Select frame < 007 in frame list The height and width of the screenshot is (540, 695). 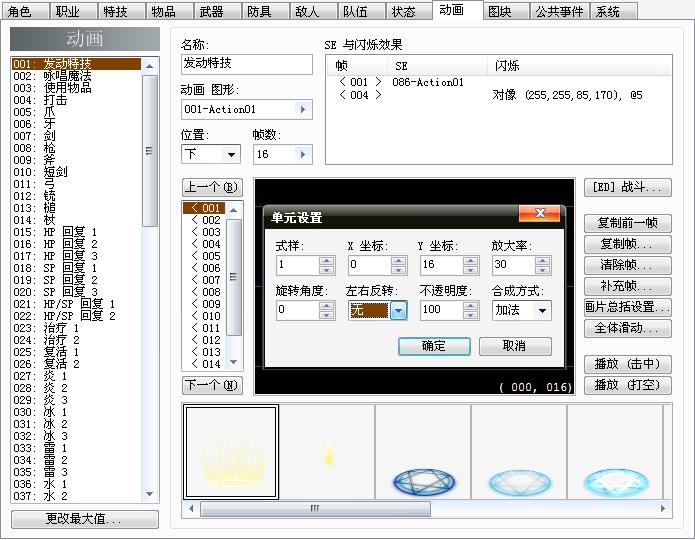tap(204, 280)
